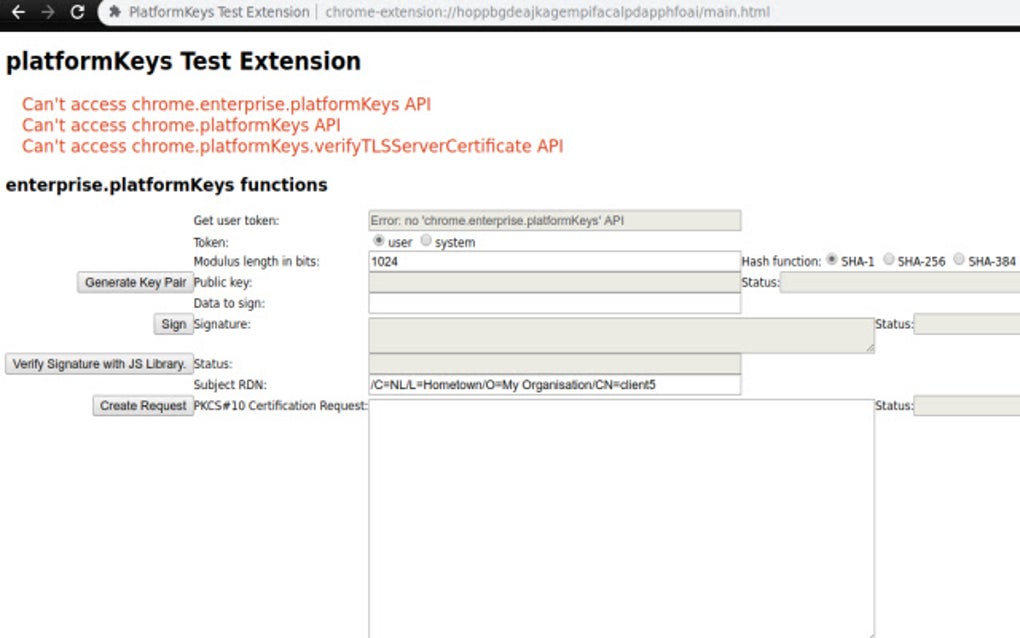Select the user token radio button

pyautogui.click(x=379, y=241)
